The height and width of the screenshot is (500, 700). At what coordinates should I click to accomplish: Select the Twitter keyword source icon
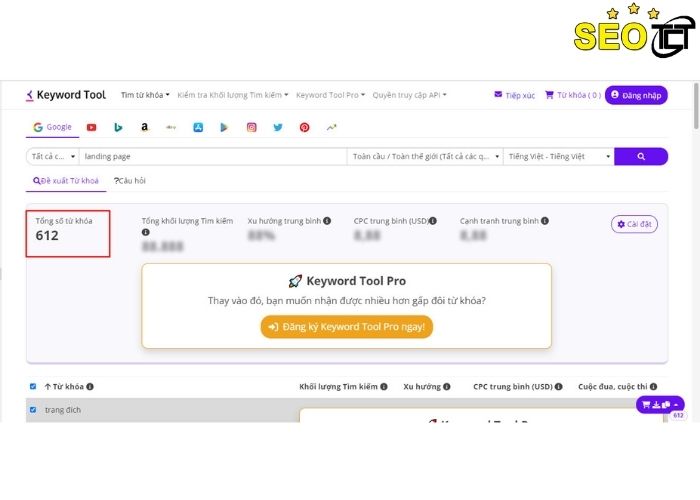tap(278, 127)
